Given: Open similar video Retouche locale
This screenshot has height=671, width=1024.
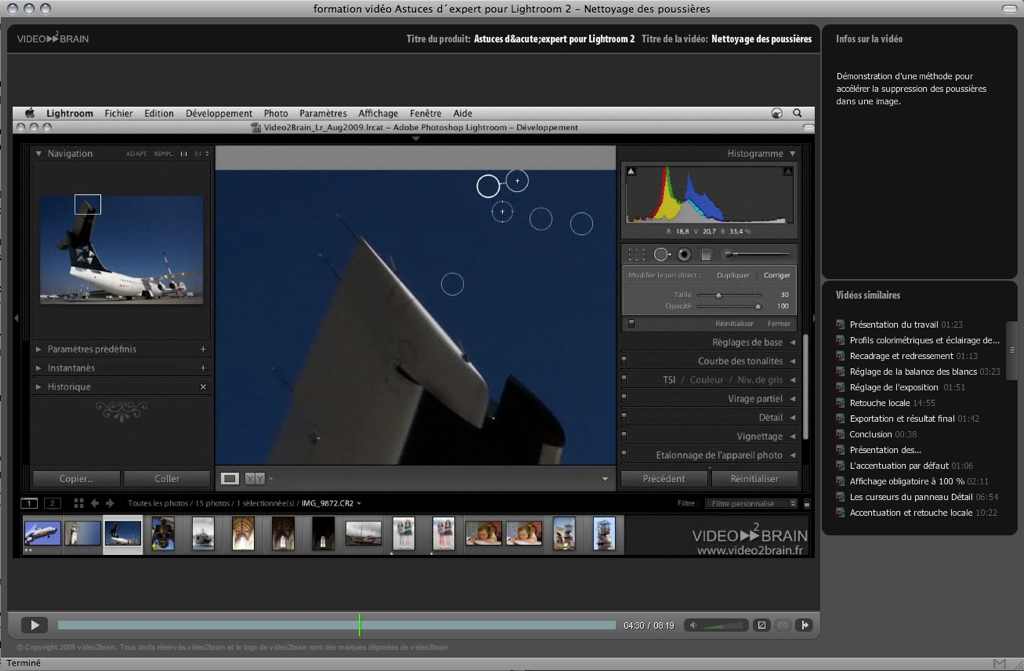Looking at the screenshot, I should [x=880, y=403].
